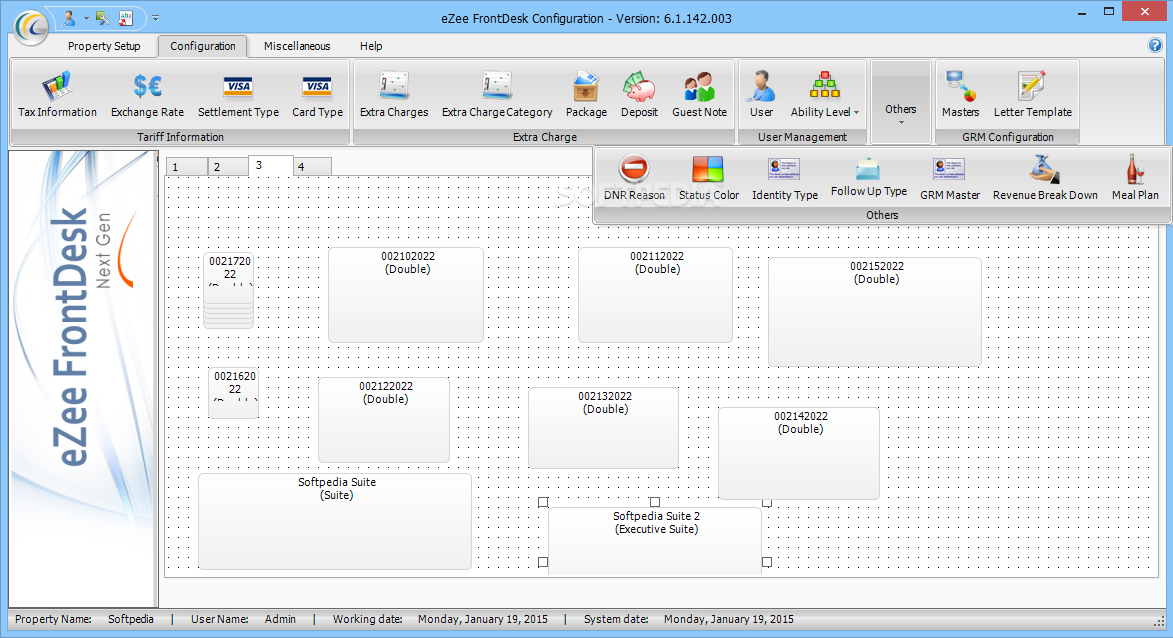This screenshot has height=638, width=1173.
Task: Expand dropdown arrow next to user icon
Action: (x=86, y=18)
